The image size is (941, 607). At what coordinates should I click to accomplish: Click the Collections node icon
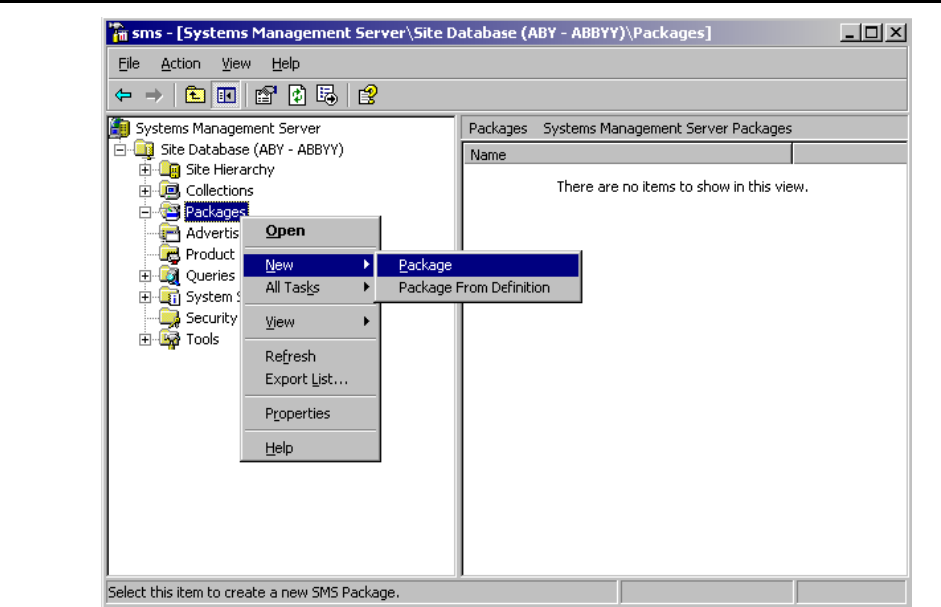[x=170, y=191]
